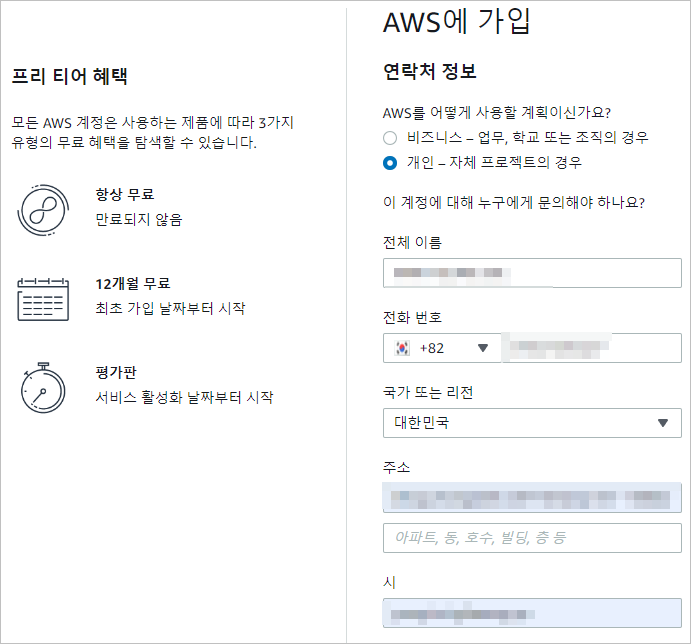Open the +82 country code dropdown

tap(442, 348)
